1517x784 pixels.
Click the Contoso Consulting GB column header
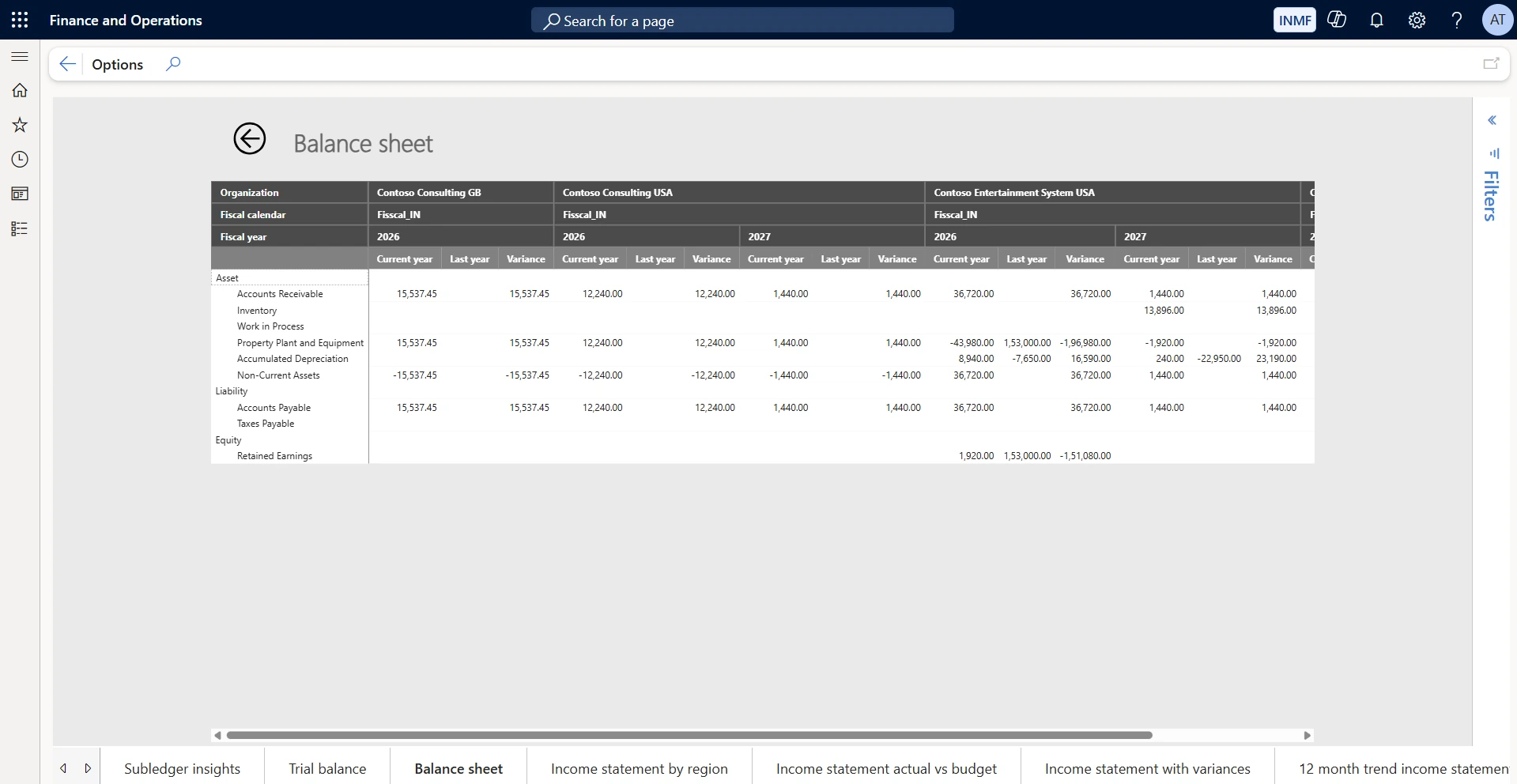[x=461, y=192]
